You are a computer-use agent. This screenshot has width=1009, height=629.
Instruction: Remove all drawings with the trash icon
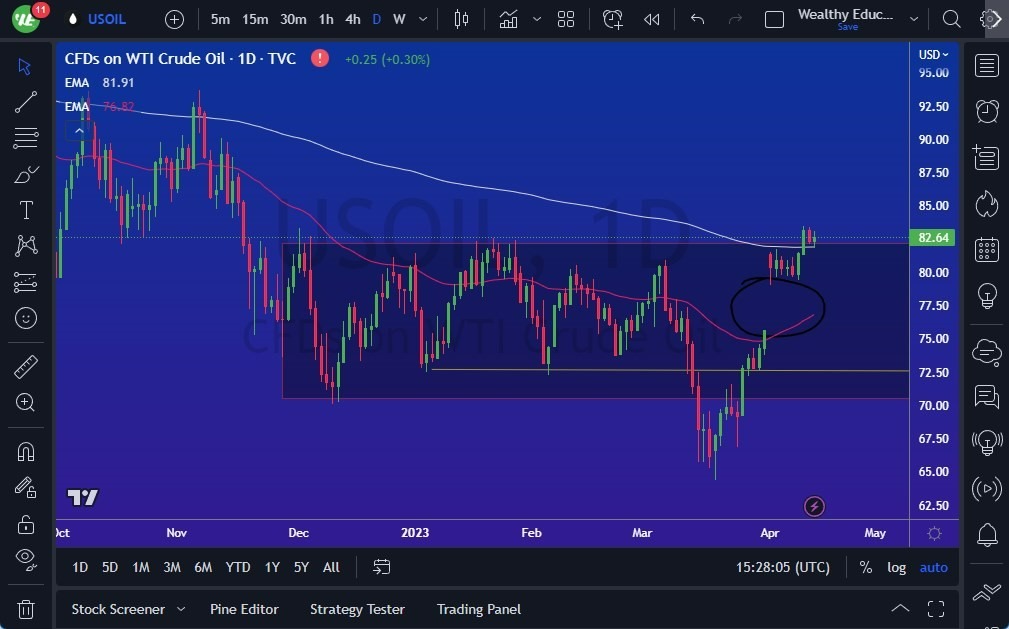tap(25, 609)
